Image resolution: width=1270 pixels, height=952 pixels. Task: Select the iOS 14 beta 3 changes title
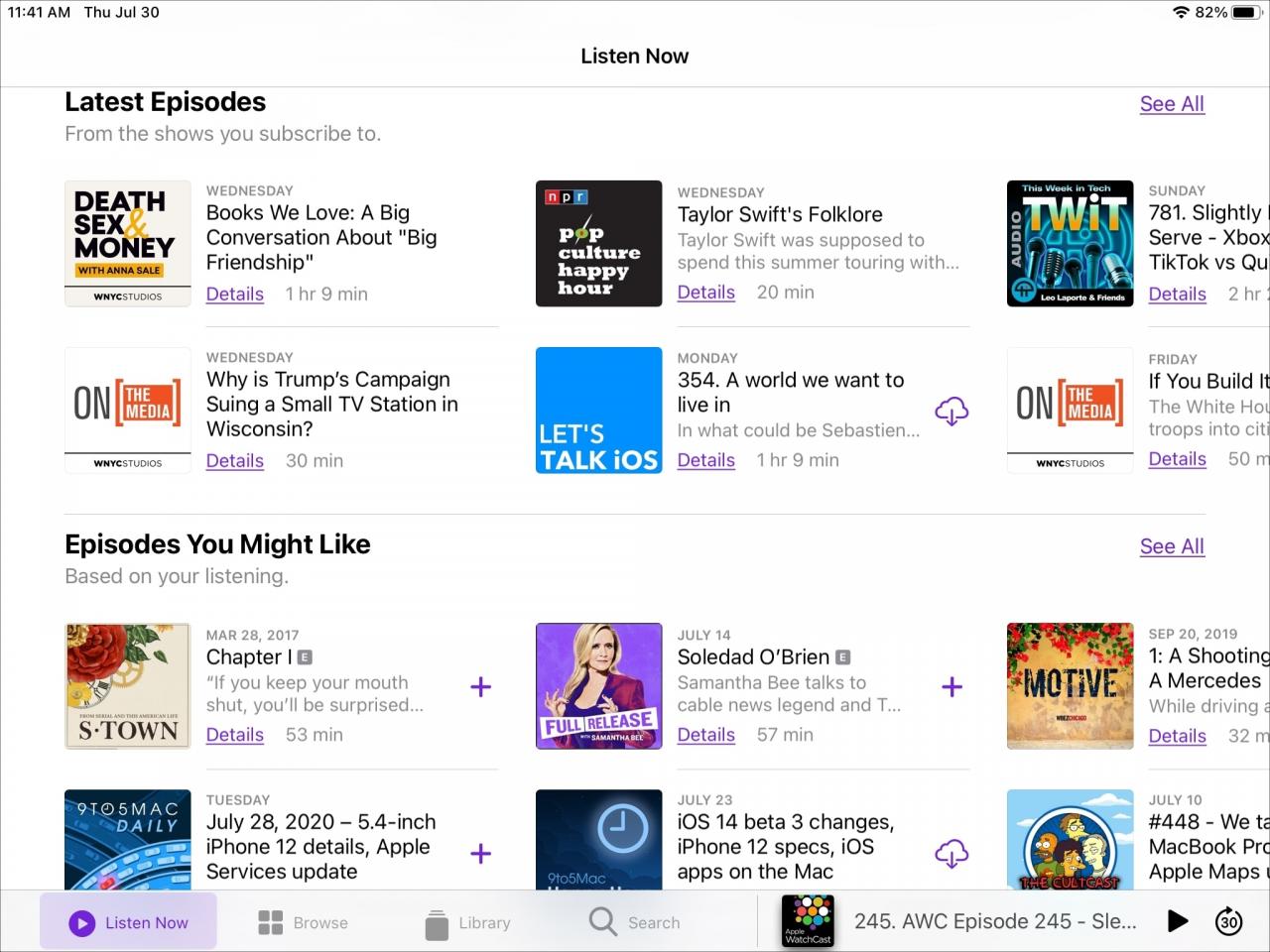(x=786, y=847)
